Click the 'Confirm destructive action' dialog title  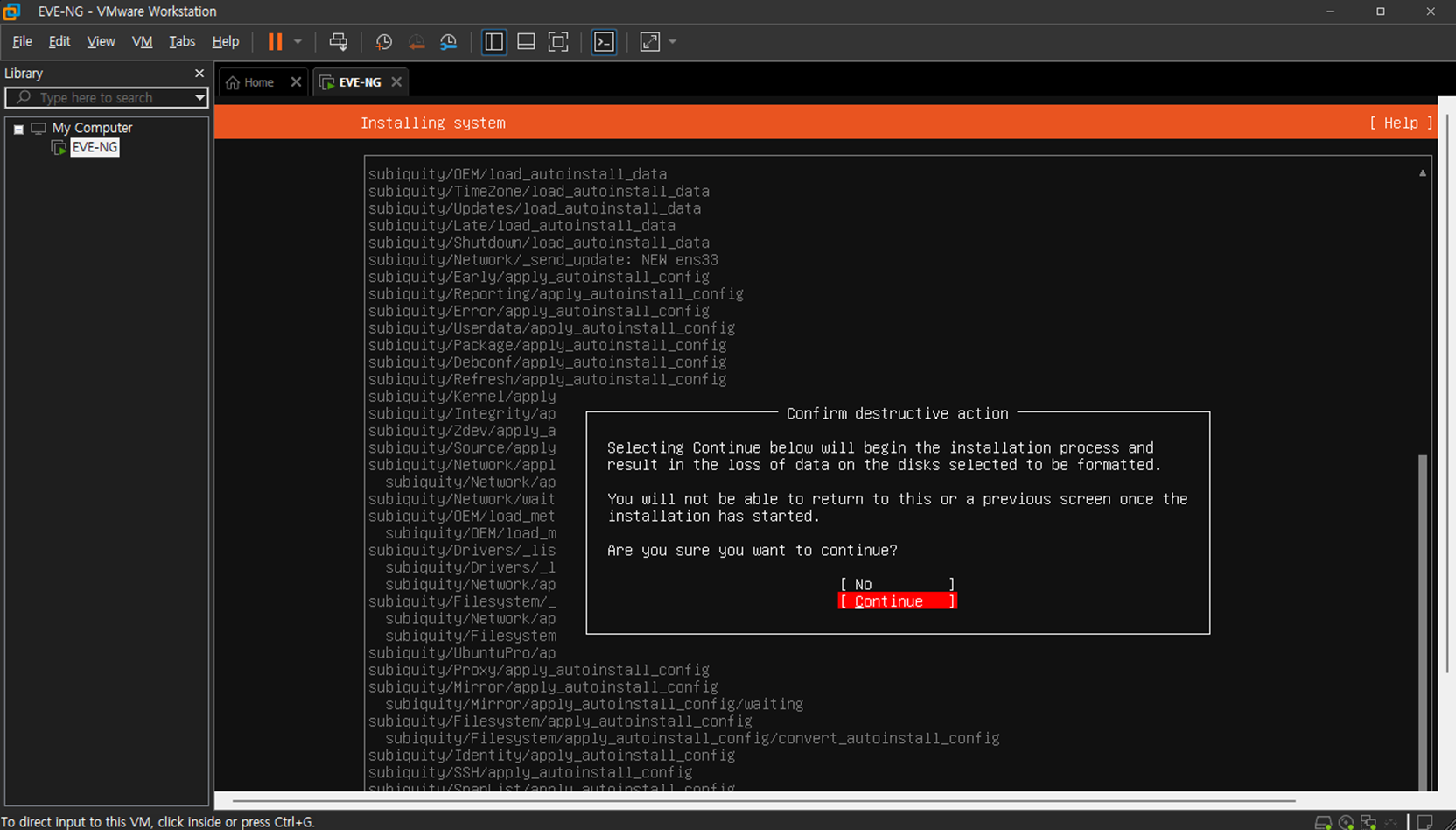click(897, 413)
